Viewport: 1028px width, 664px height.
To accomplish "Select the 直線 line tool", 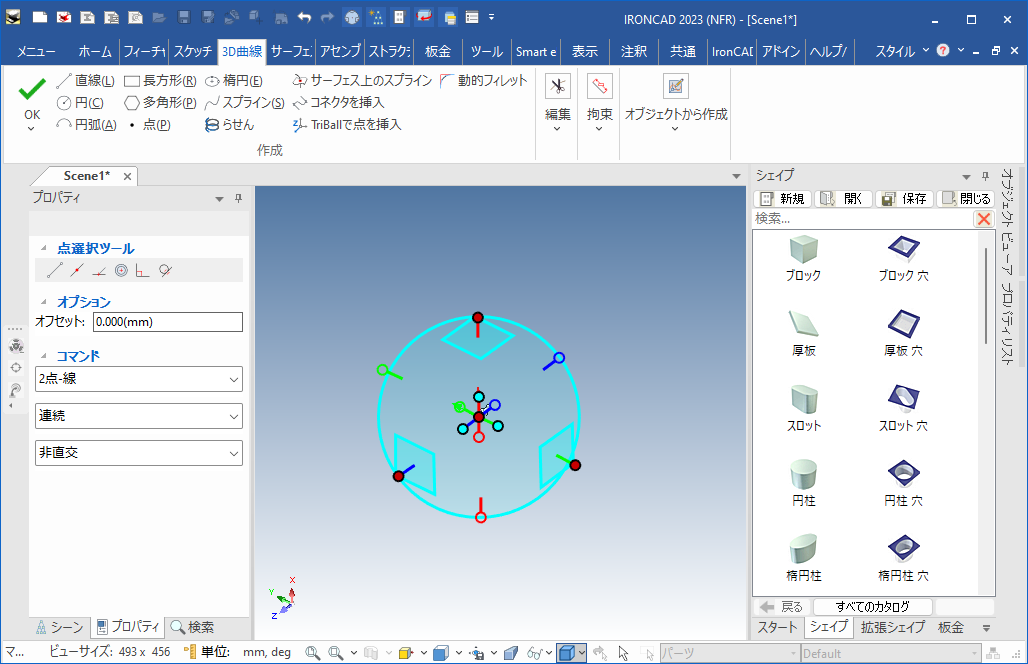I will pos(86,81).
